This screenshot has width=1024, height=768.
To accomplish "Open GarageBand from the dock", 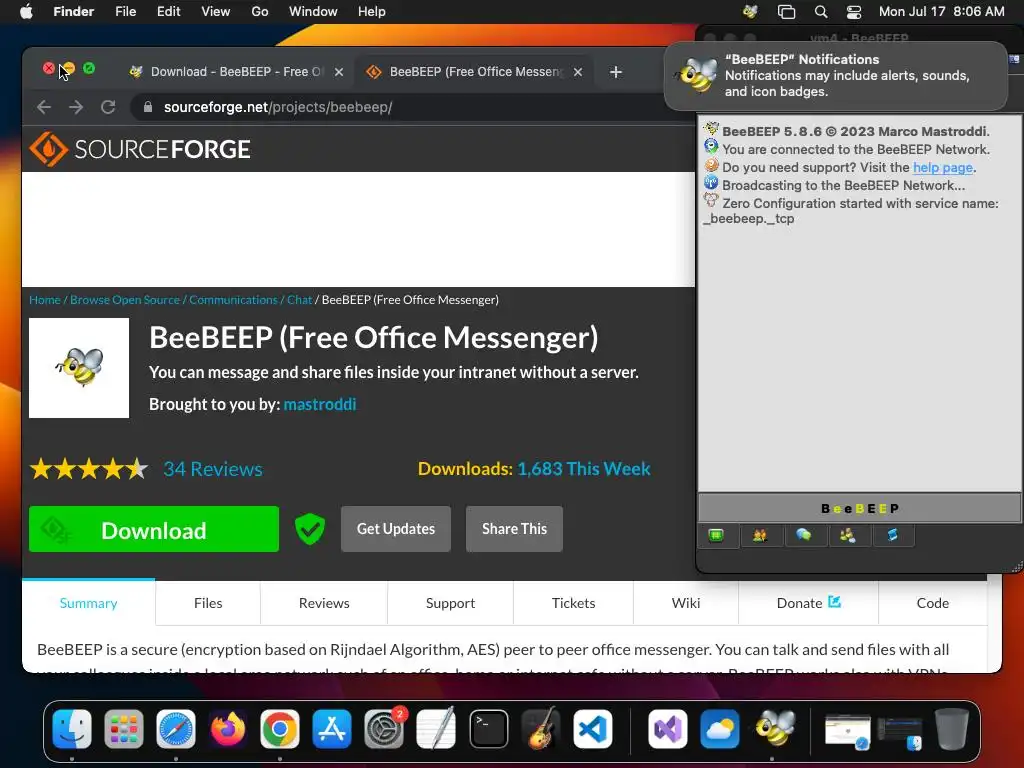I will pos(541,729).
